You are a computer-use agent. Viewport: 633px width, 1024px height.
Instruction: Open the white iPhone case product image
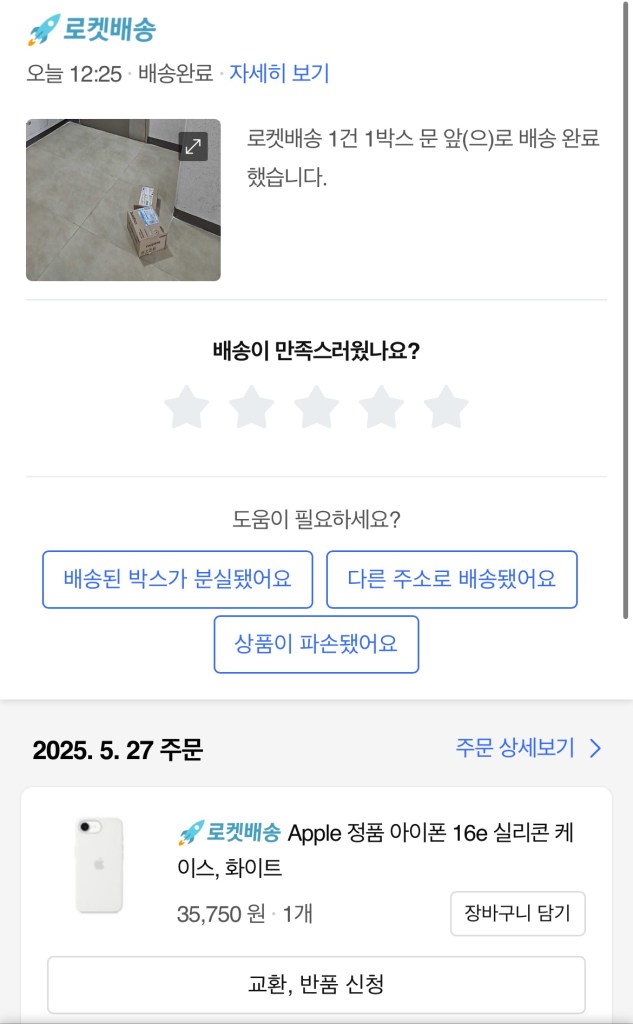(100, 865)
